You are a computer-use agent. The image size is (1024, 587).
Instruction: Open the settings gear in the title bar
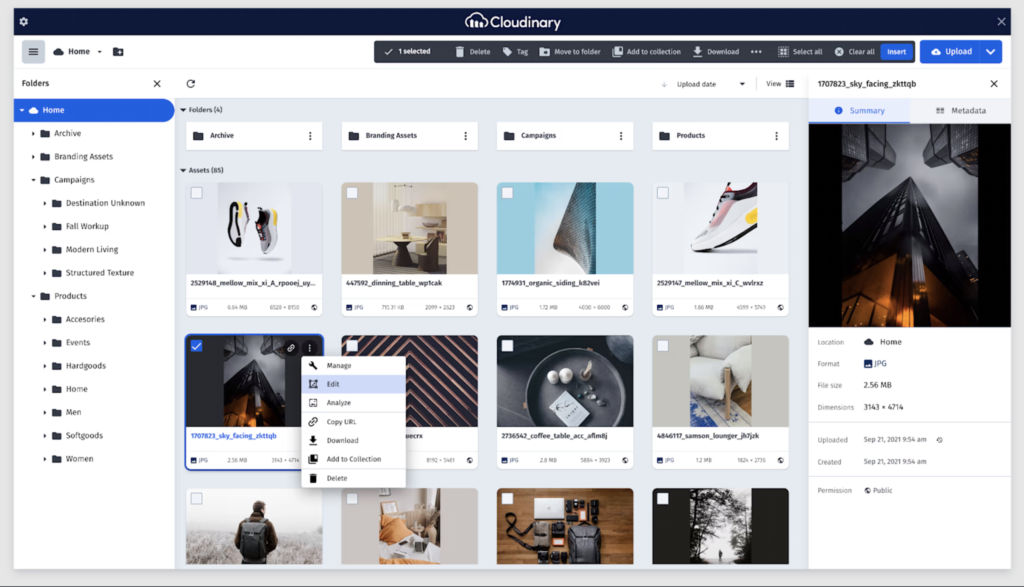pyautogui.click(x=24, y=22)
